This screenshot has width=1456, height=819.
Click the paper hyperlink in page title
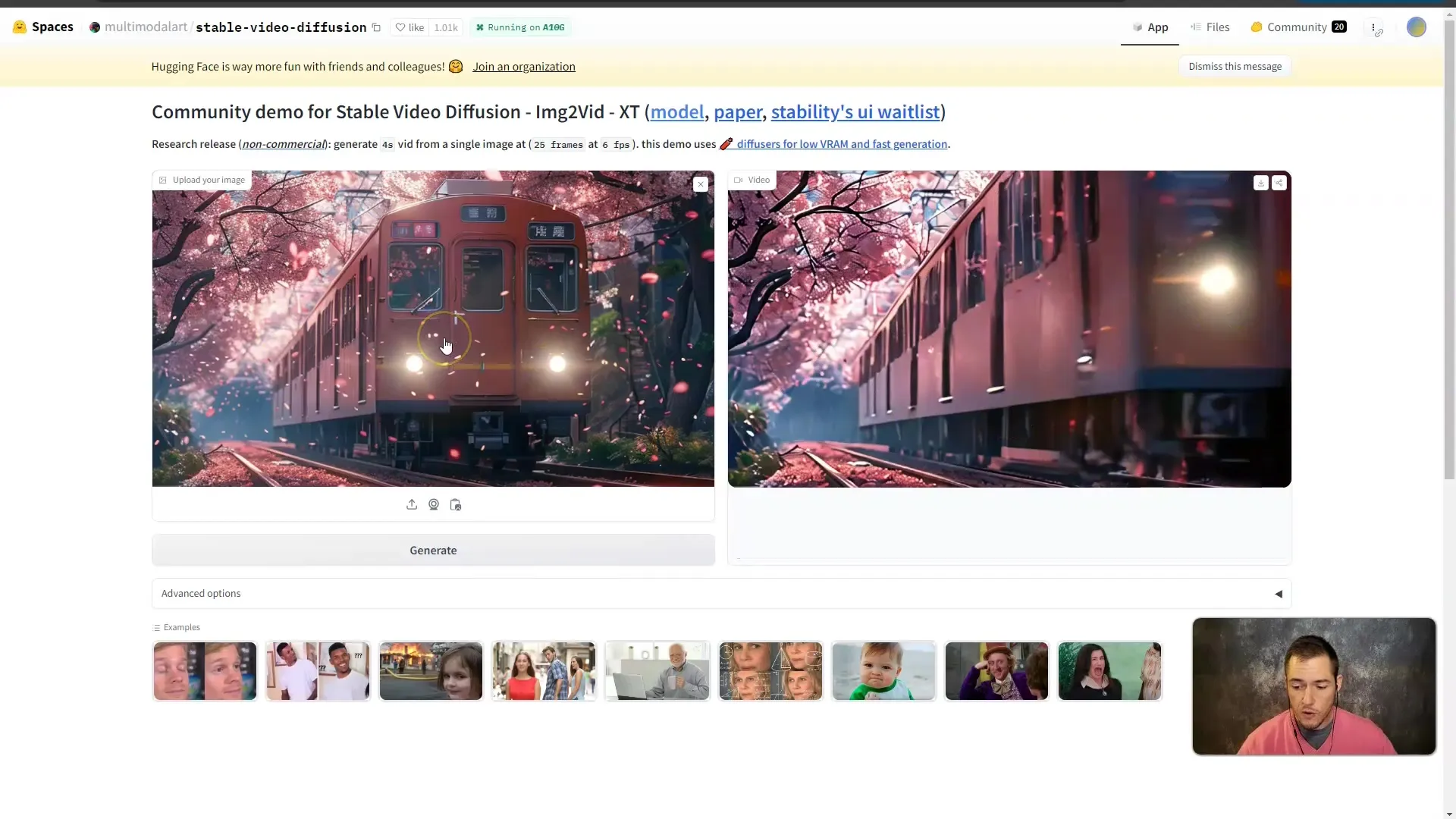(x=738, y=111)
